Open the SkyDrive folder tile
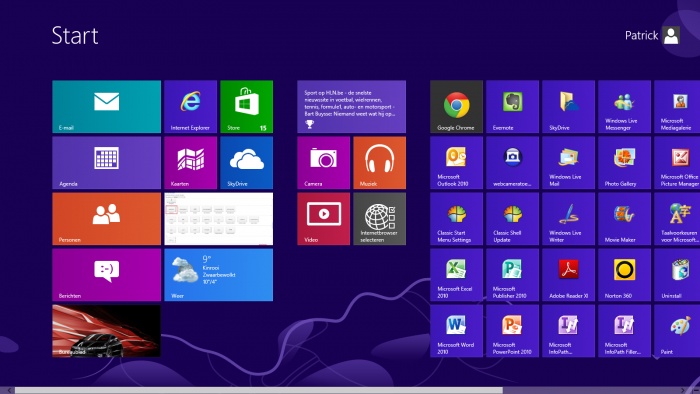 pyautogui.click(x=568, y=107)
